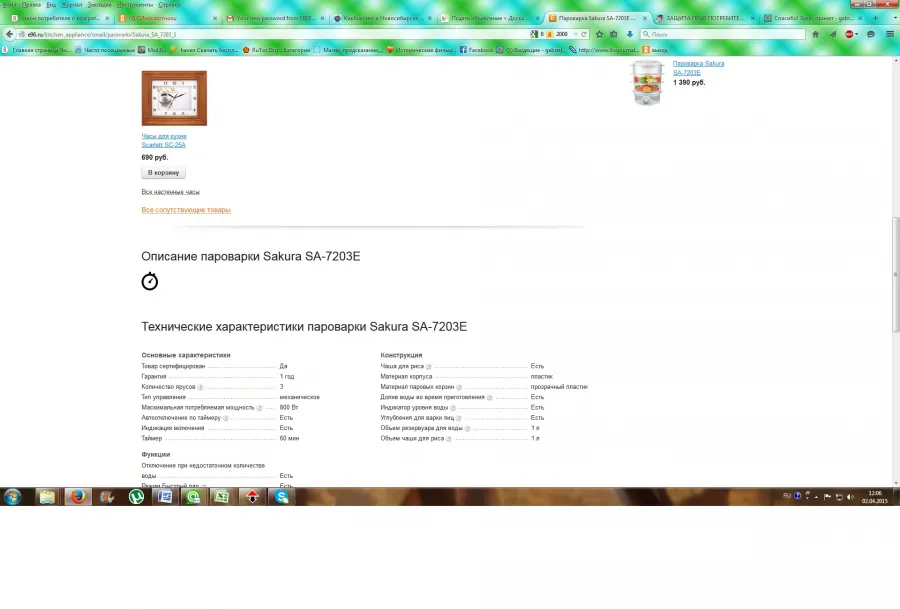Bookmark this page with the star icon

coord(599,34)
